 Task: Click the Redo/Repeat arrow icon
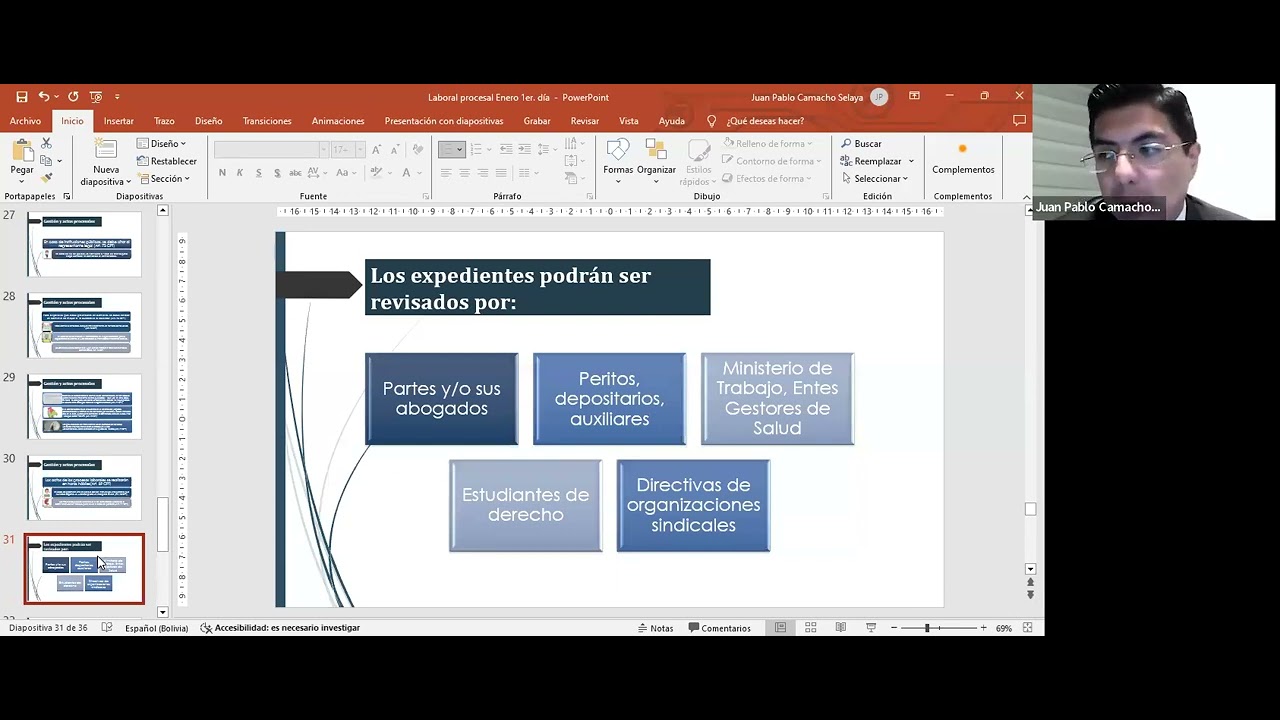pos(73,97)
